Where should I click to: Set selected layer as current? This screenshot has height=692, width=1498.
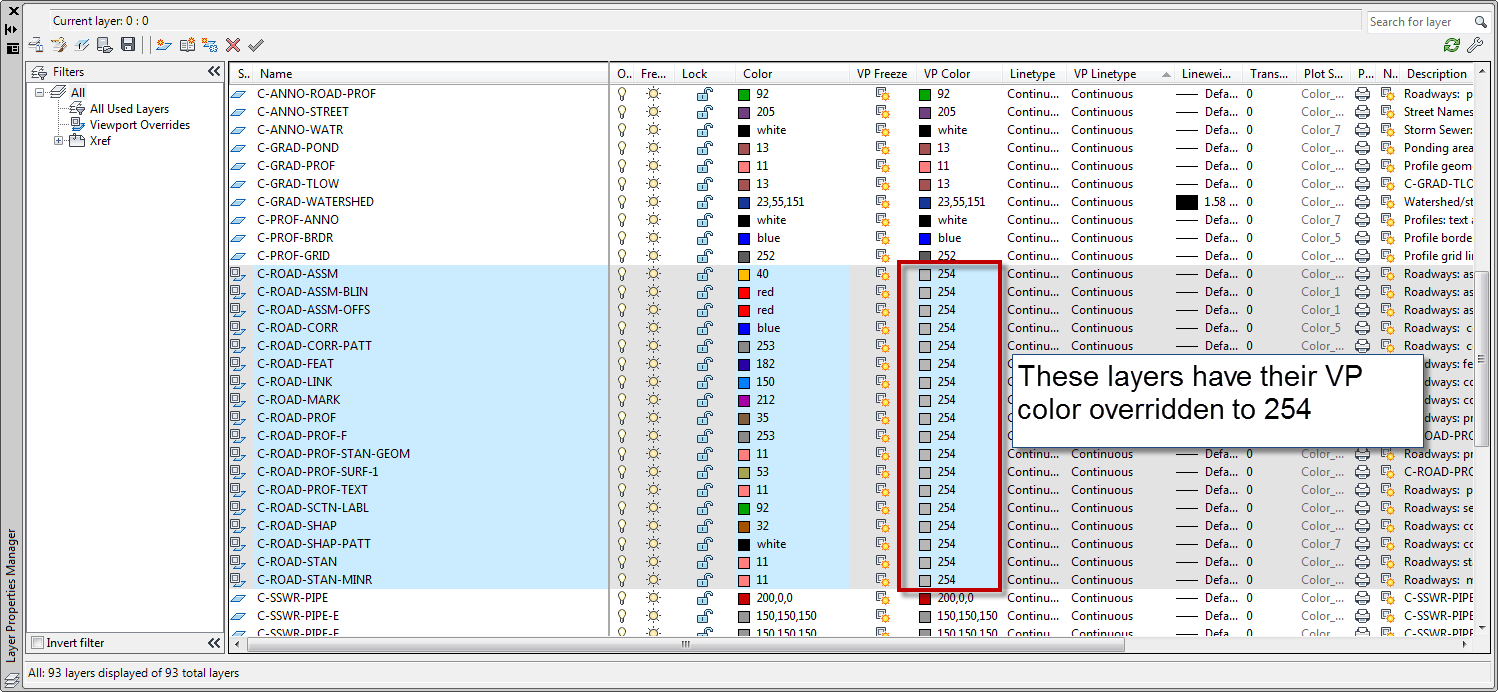point(256,45)
